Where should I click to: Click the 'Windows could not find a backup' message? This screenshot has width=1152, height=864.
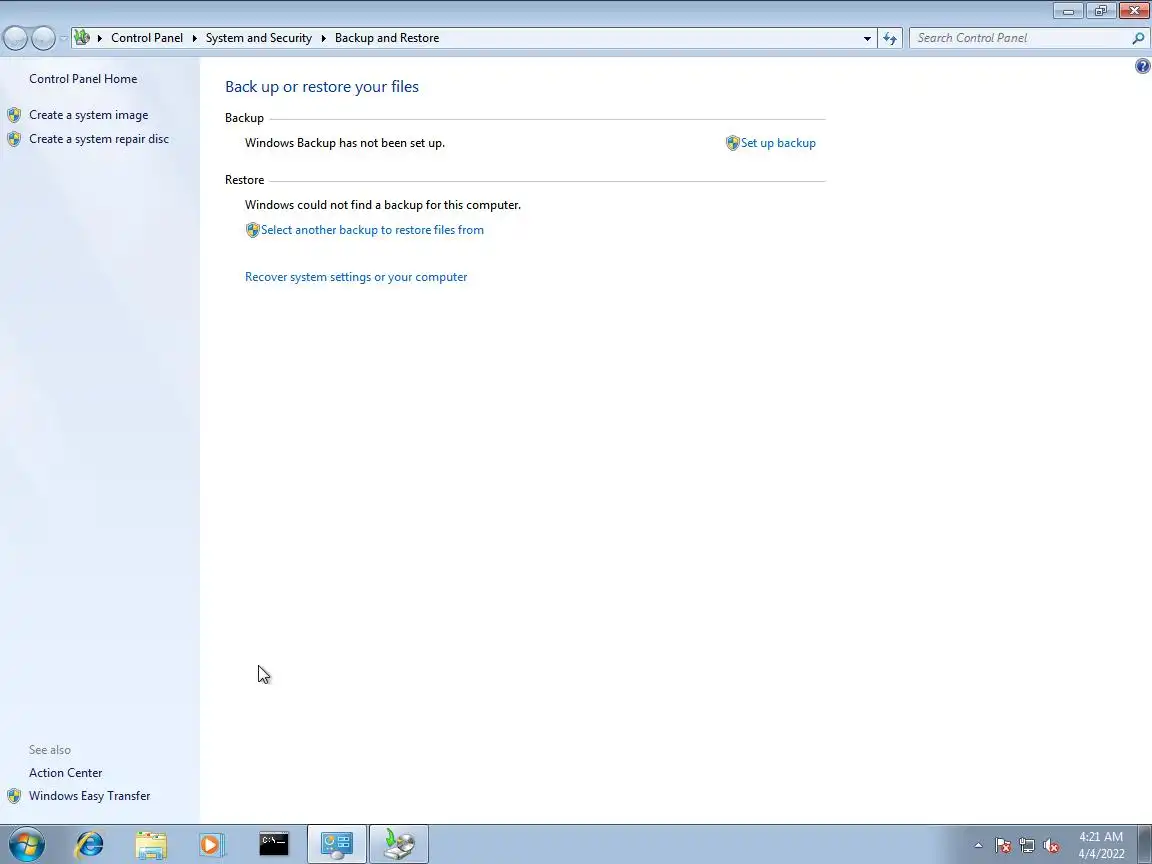383,205
